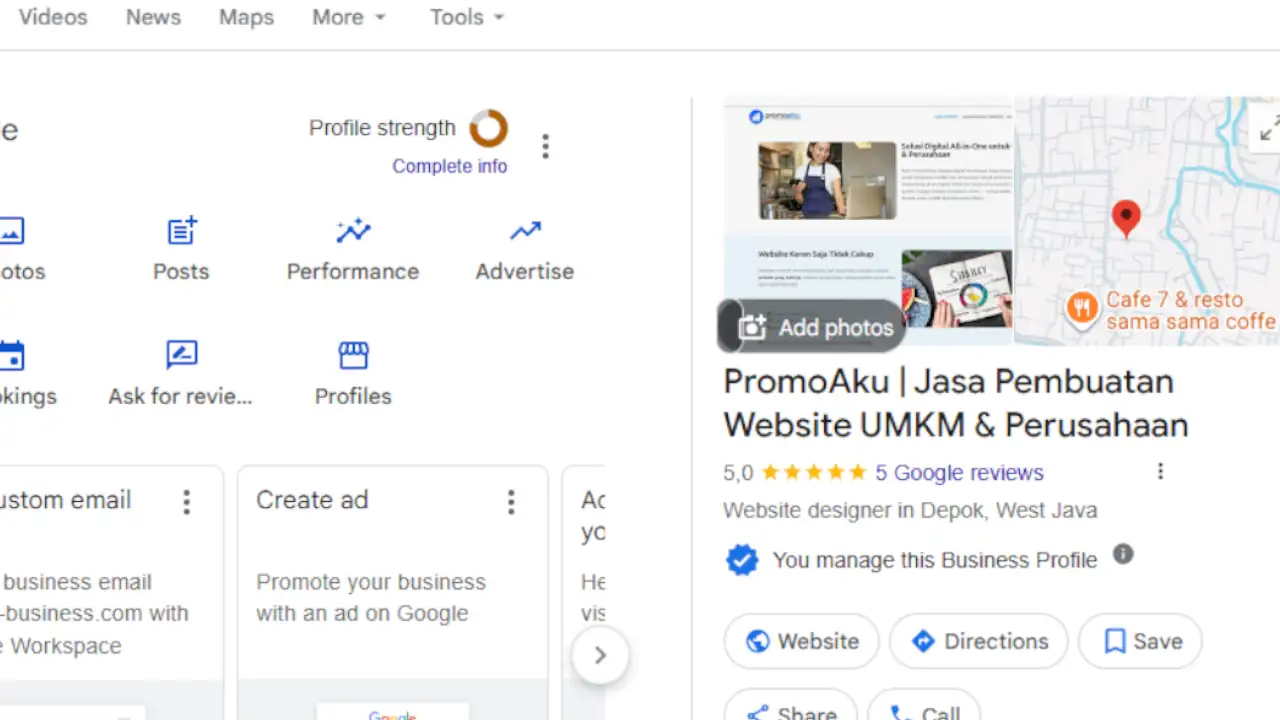Screen dimensions: 1280x720
Task: Show next cards with the right chevron
Action: [x=600, y=656]
